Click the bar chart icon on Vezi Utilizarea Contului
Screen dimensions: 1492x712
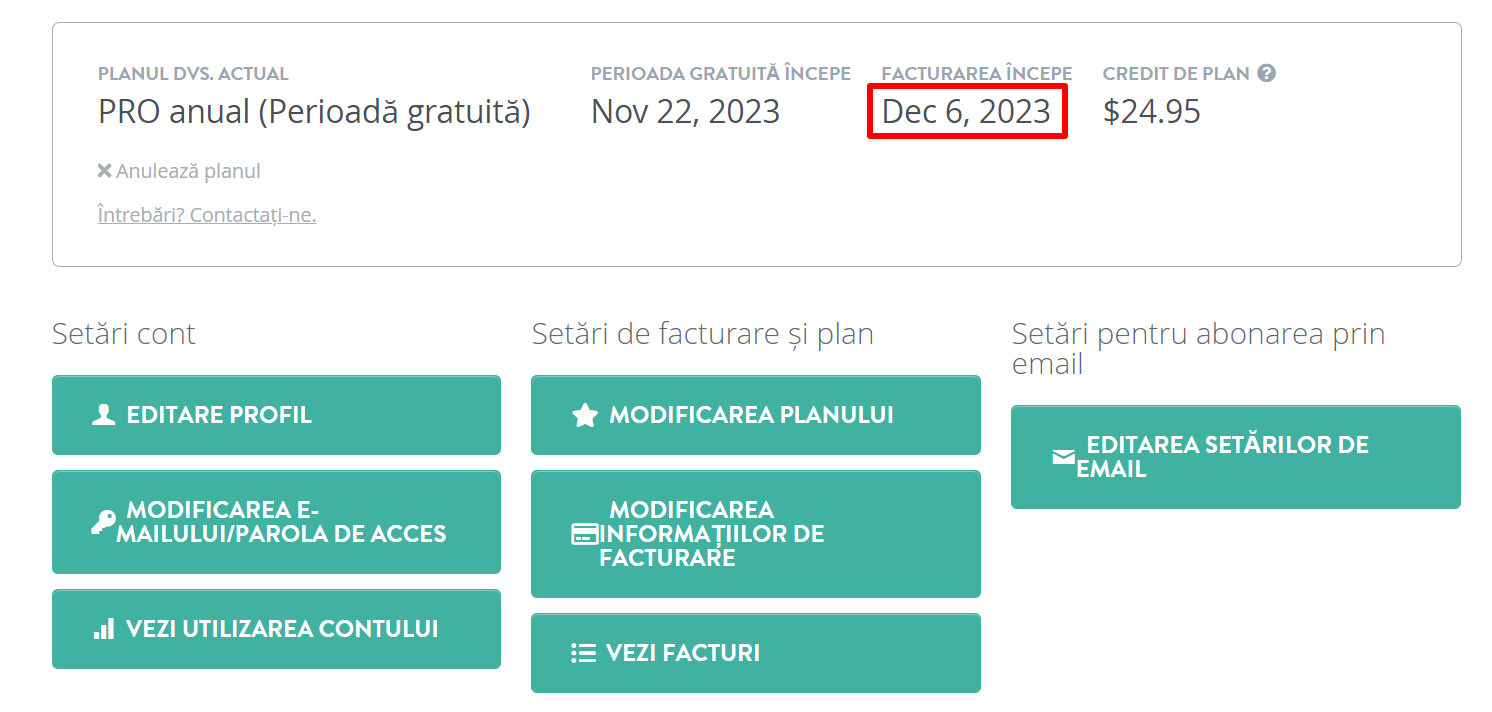tap(104, 629)
